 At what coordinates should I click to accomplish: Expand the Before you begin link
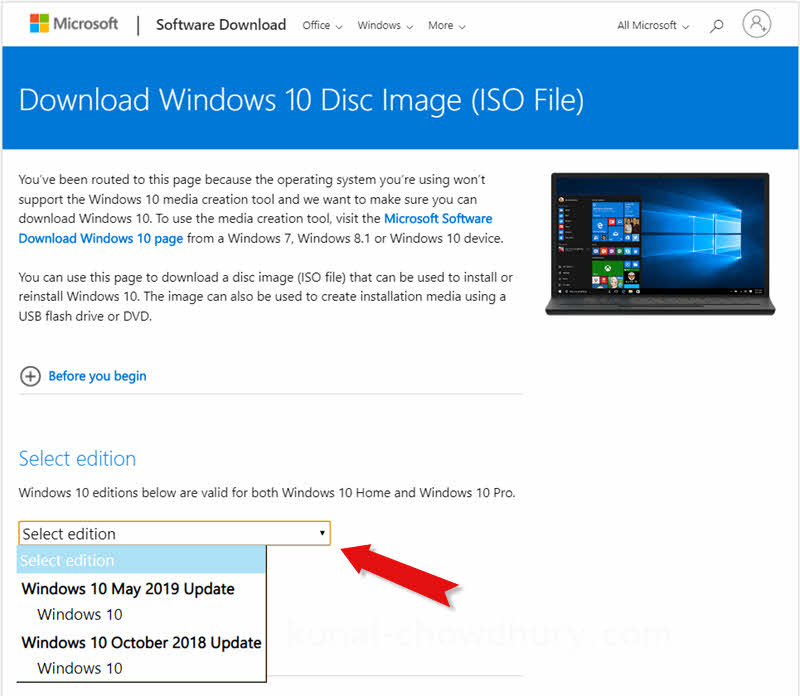tap(97, 376)
